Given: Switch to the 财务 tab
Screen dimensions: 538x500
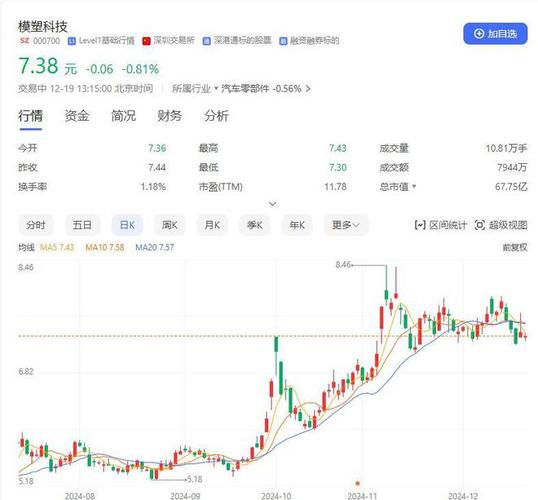Looking at the screenshot, I should pos(169,116).
